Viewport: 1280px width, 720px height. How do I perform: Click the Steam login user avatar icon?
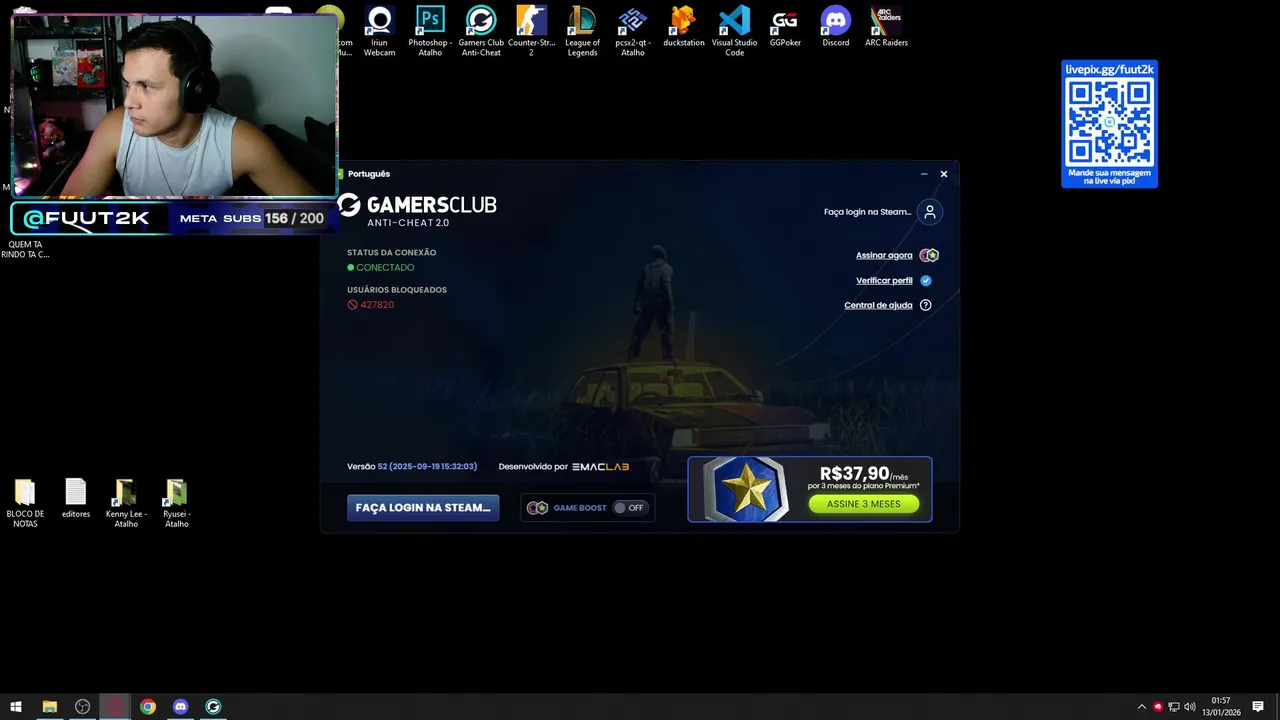930,212
